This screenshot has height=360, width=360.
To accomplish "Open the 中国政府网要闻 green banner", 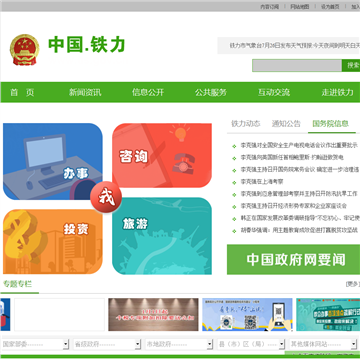I will [293, 259].
